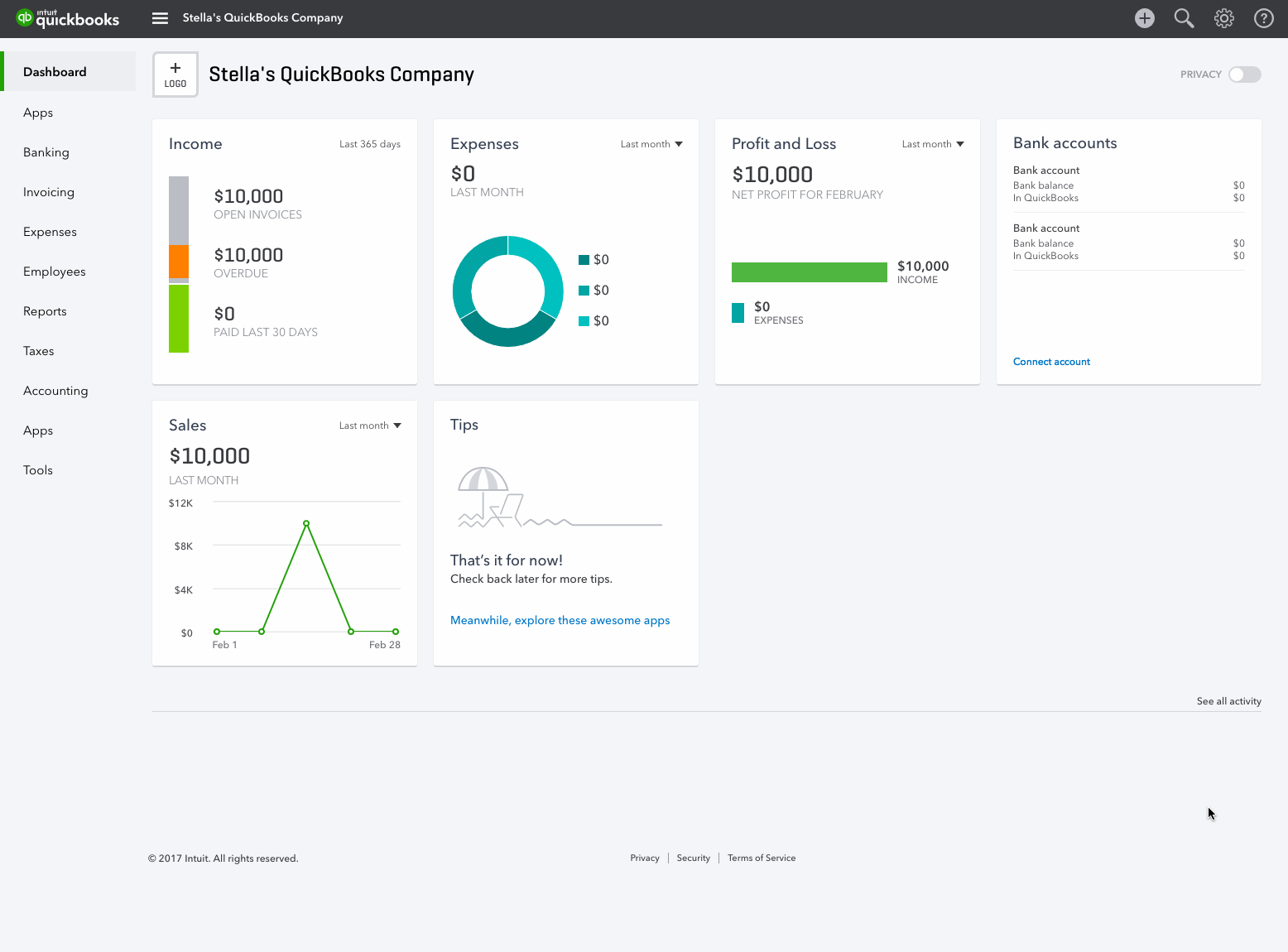Click Stella's QuickBooks Company name in top bar
The image size is (1288, 952).
(262, 17)
